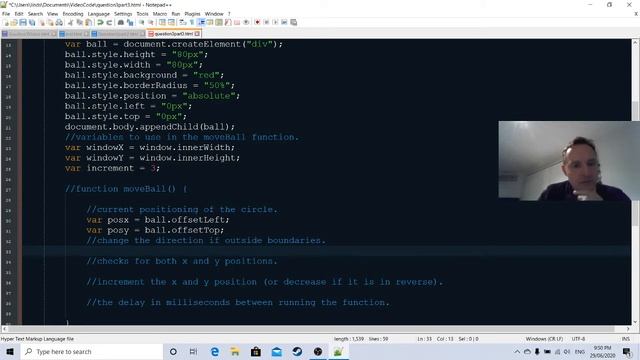Switch to the first document tab

click(x=29, y=34)
